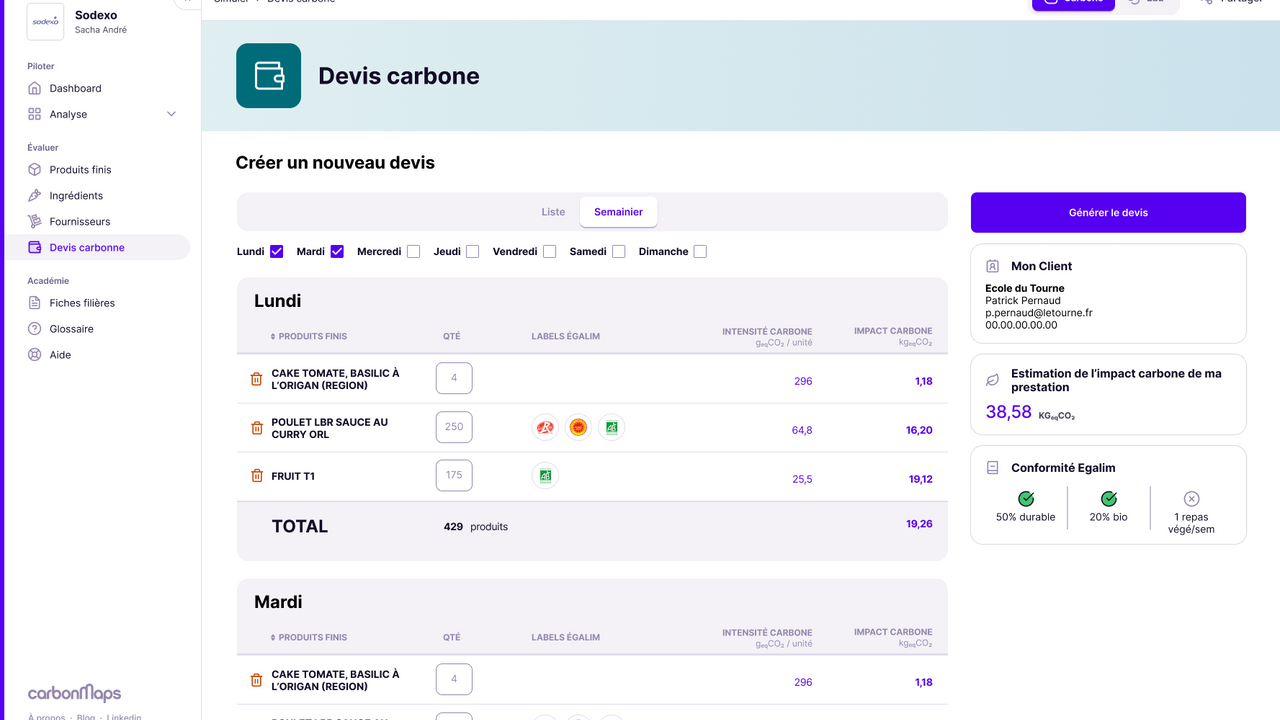Image resolution: width=1280 pixels, height=720 pixels.
Task: Sort Lundi table by Produits Finis
Action: coord(309,337)
